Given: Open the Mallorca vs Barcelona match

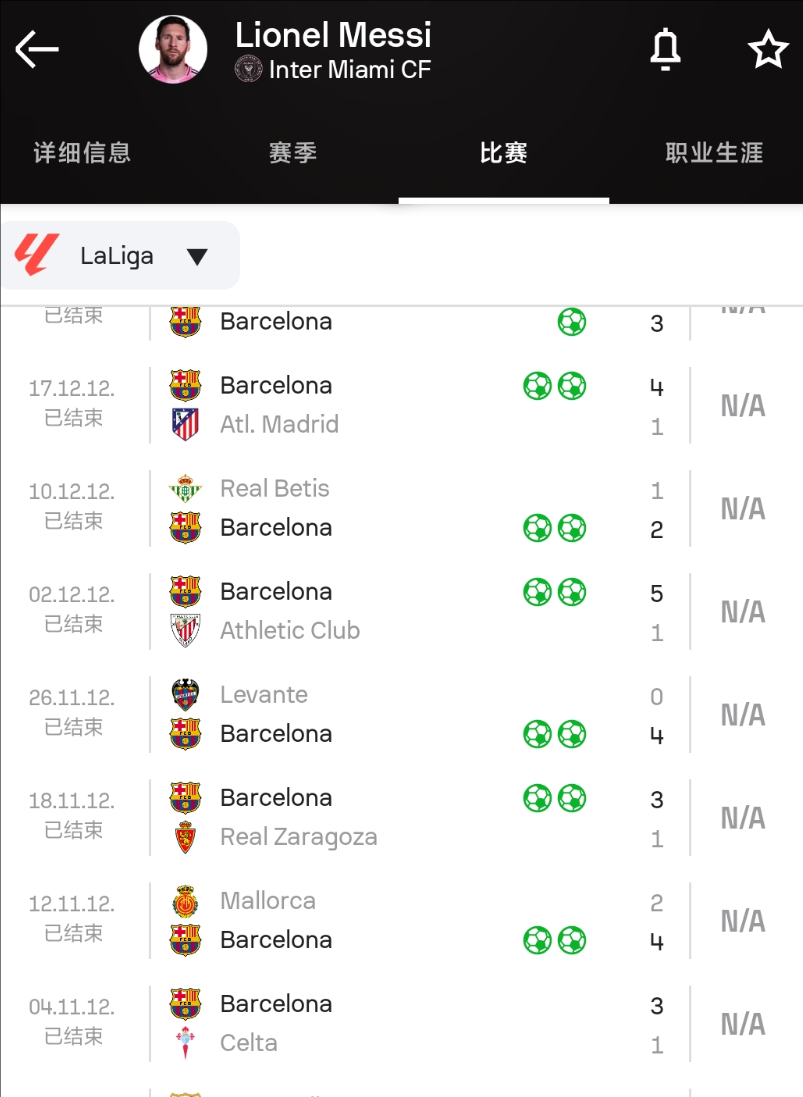Looking at the screenshot, I should pyautogui.click(x=402, y=921).
